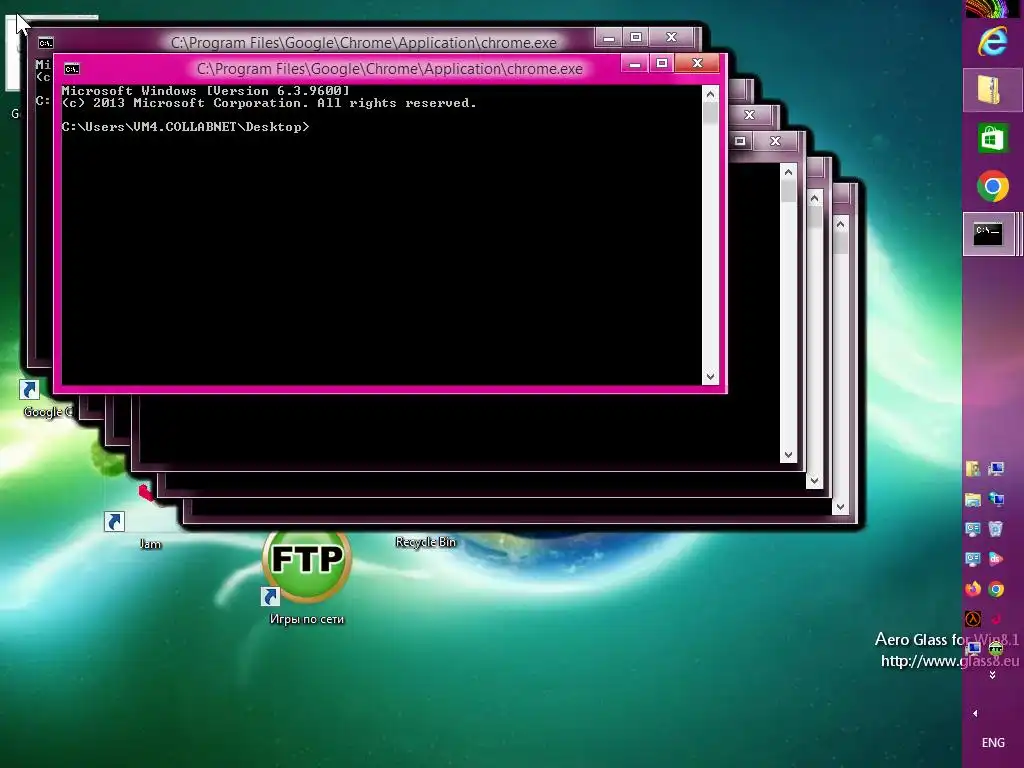The width and height of the screenshot is (1024, 768).
Task: Click the File Explorer folder tray icon
Action: (x=973, y=499)
